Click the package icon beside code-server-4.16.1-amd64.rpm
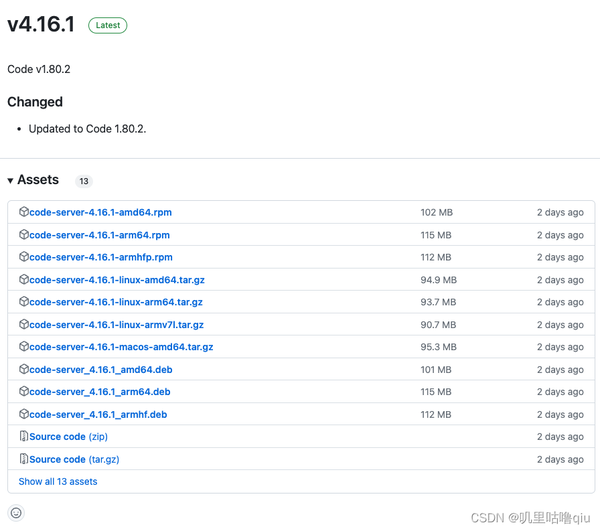 [x=24, y=212]
